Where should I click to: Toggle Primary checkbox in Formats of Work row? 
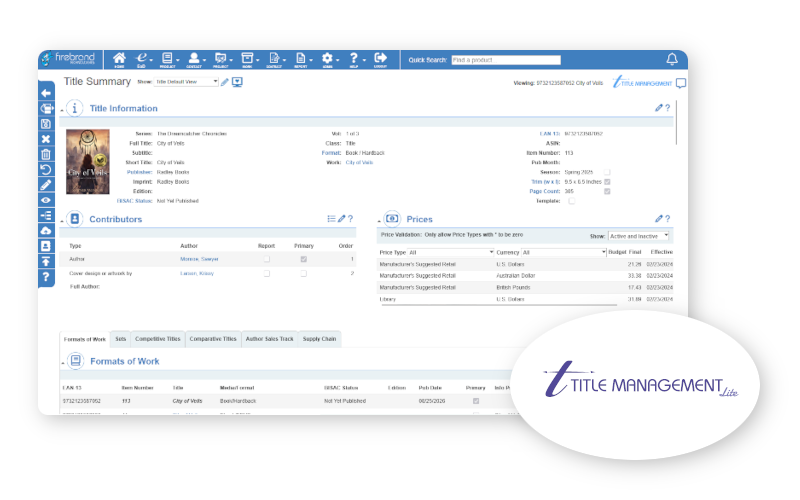pos(476,401)
